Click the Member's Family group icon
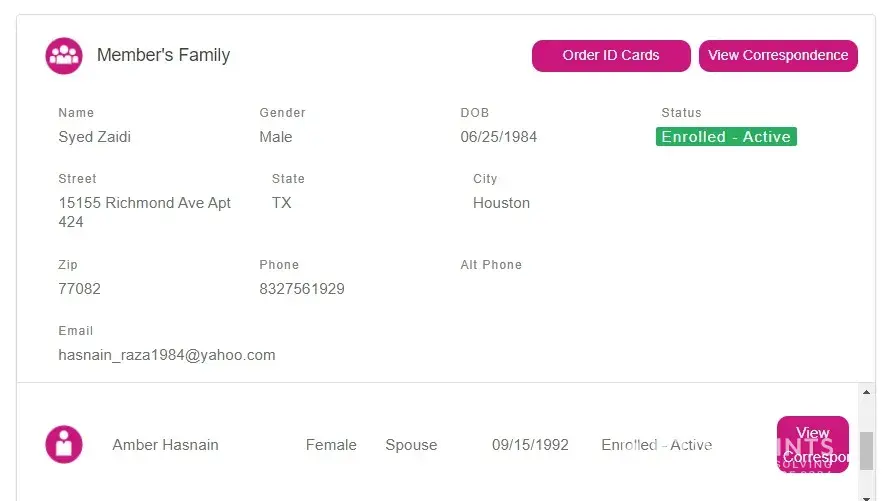The image size is (883, 501). (x=64, y=56)
